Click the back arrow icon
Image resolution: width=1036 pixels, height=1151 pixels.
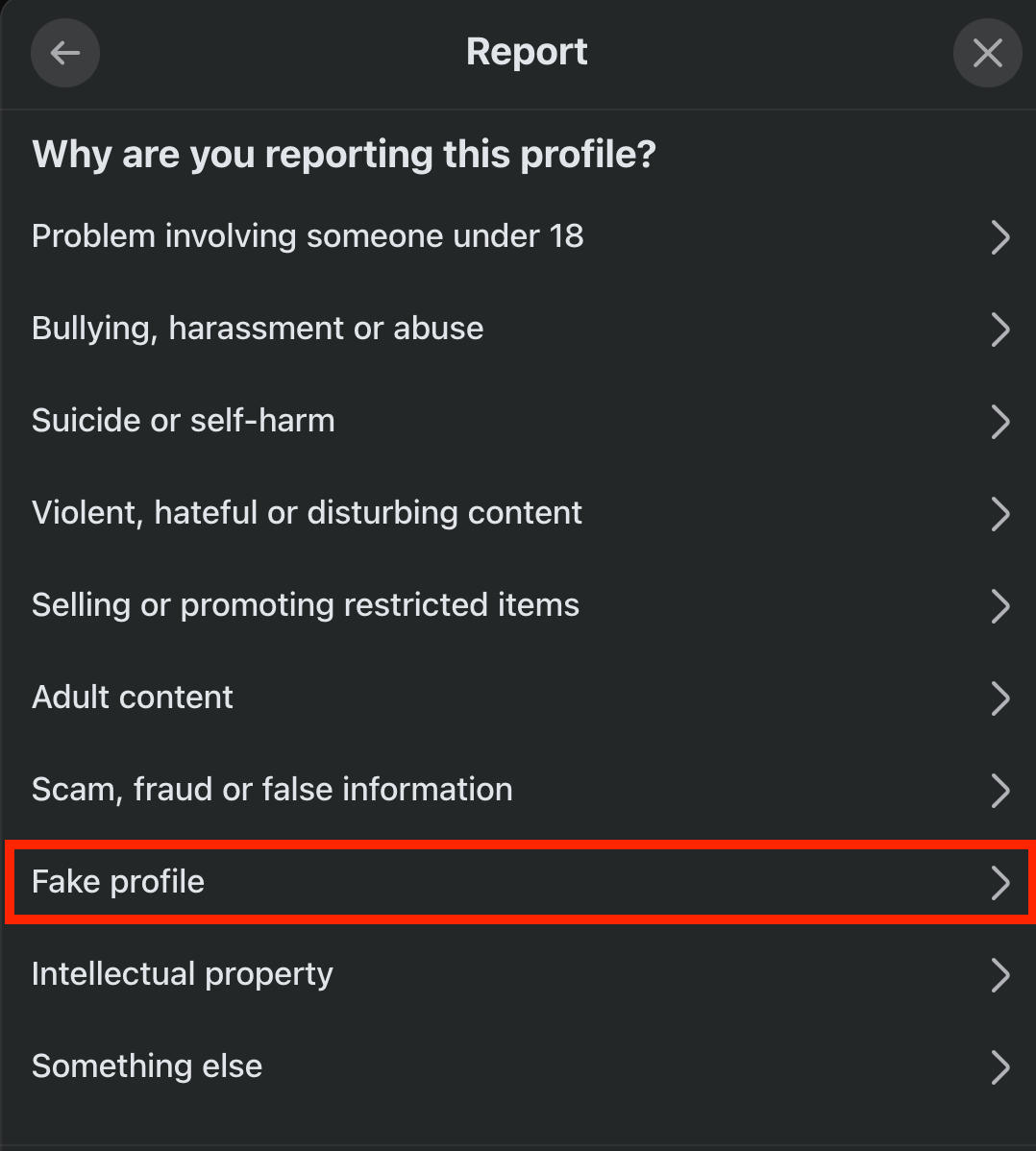[65, 53]
